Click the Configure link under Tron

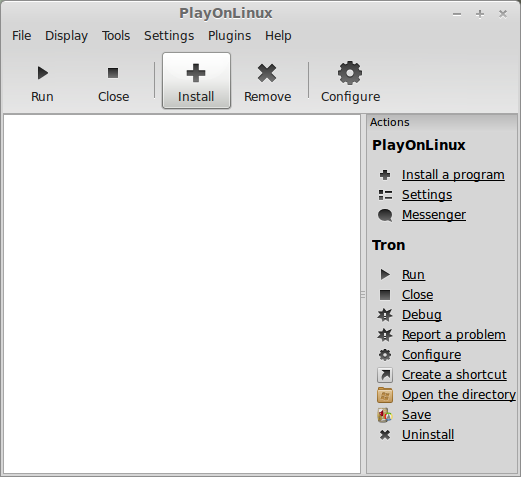pos(432,355)
